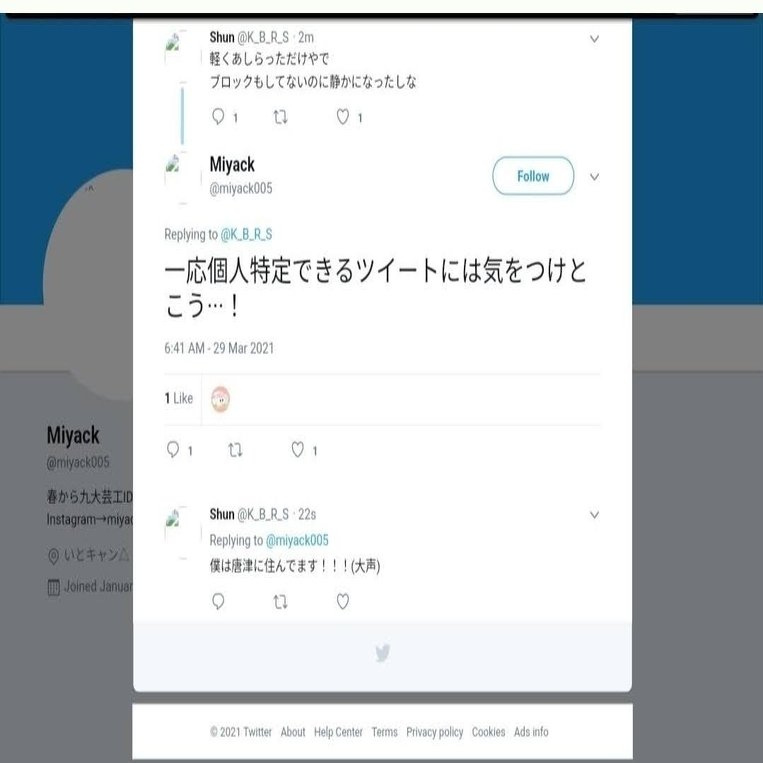Open the Help Center footer link
Screen dimensions: 763x763
click(338, 732)
